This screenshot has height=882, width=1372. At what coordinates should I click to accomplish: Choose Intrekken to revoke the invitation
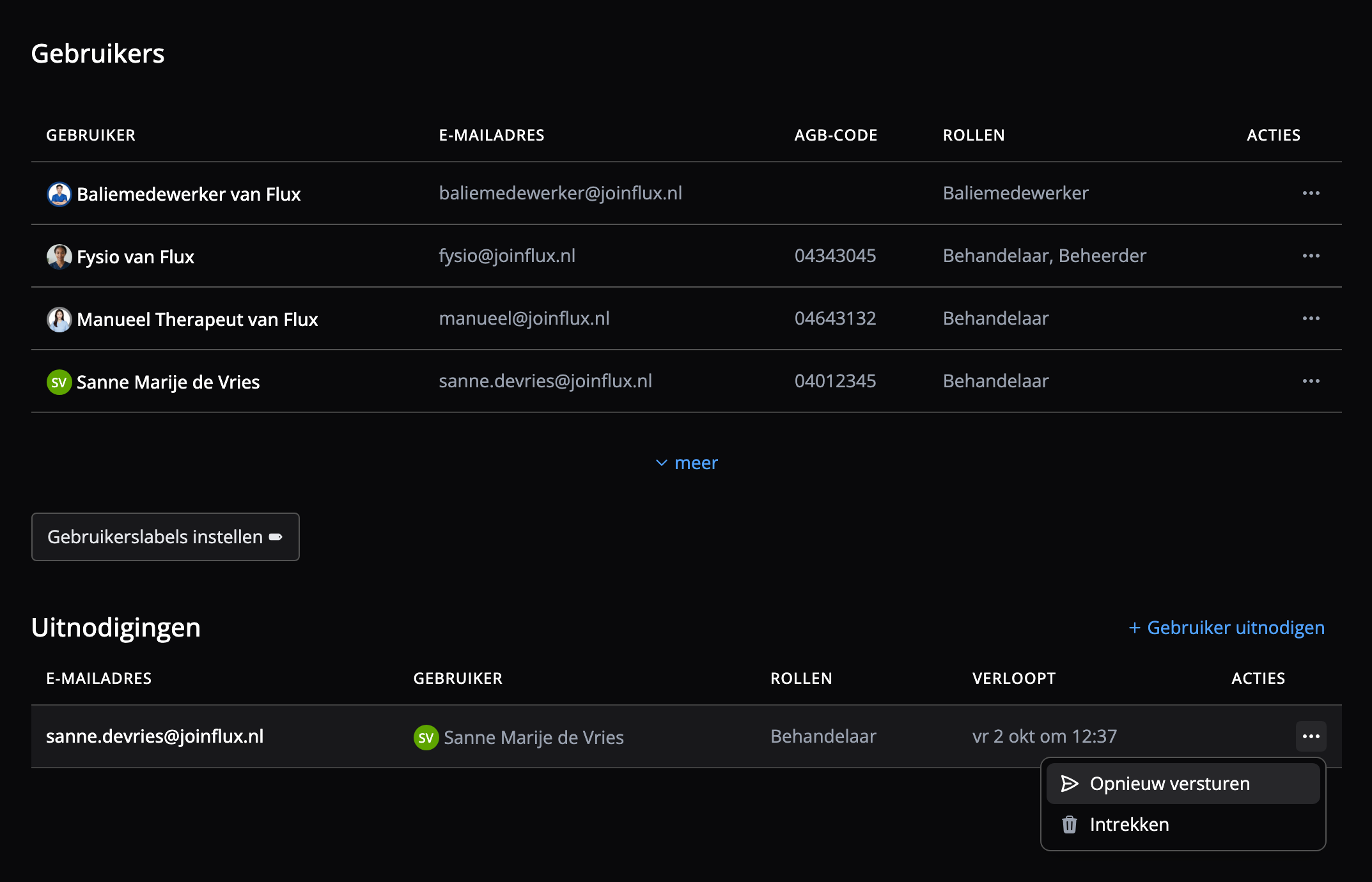coord(1183,824)
